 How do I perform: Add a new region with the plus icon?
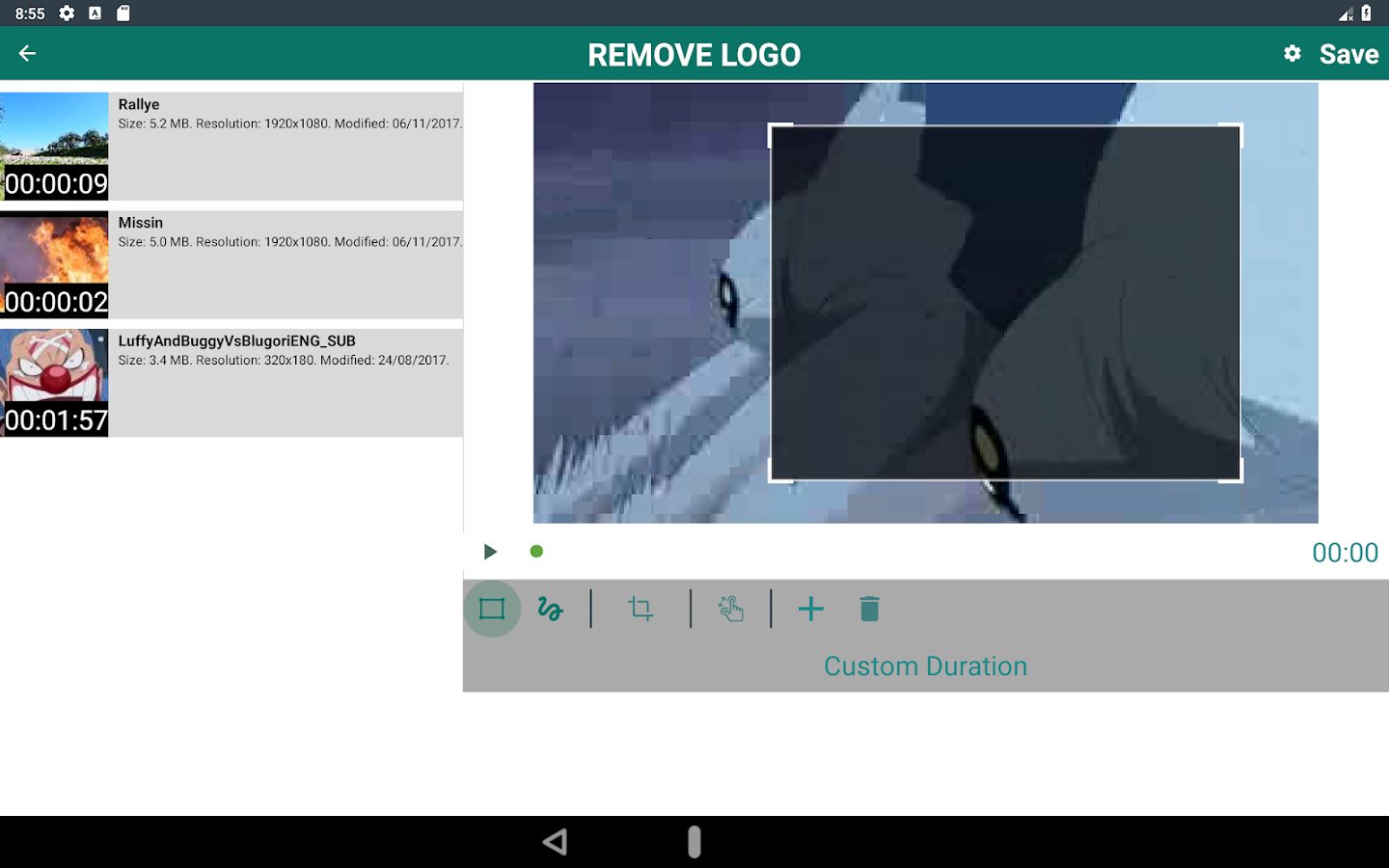coord(811,609)
